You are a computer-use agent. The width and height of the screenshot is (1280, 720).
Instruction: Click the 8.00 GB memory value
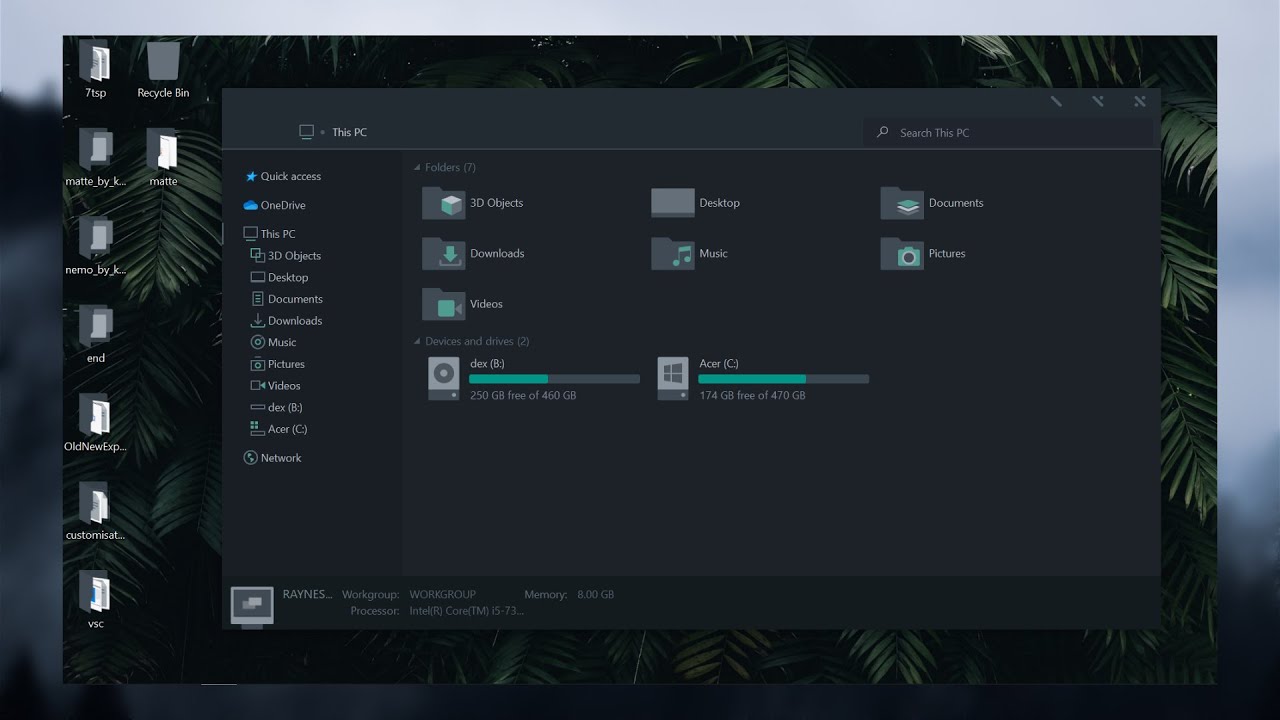coord(596,594)
